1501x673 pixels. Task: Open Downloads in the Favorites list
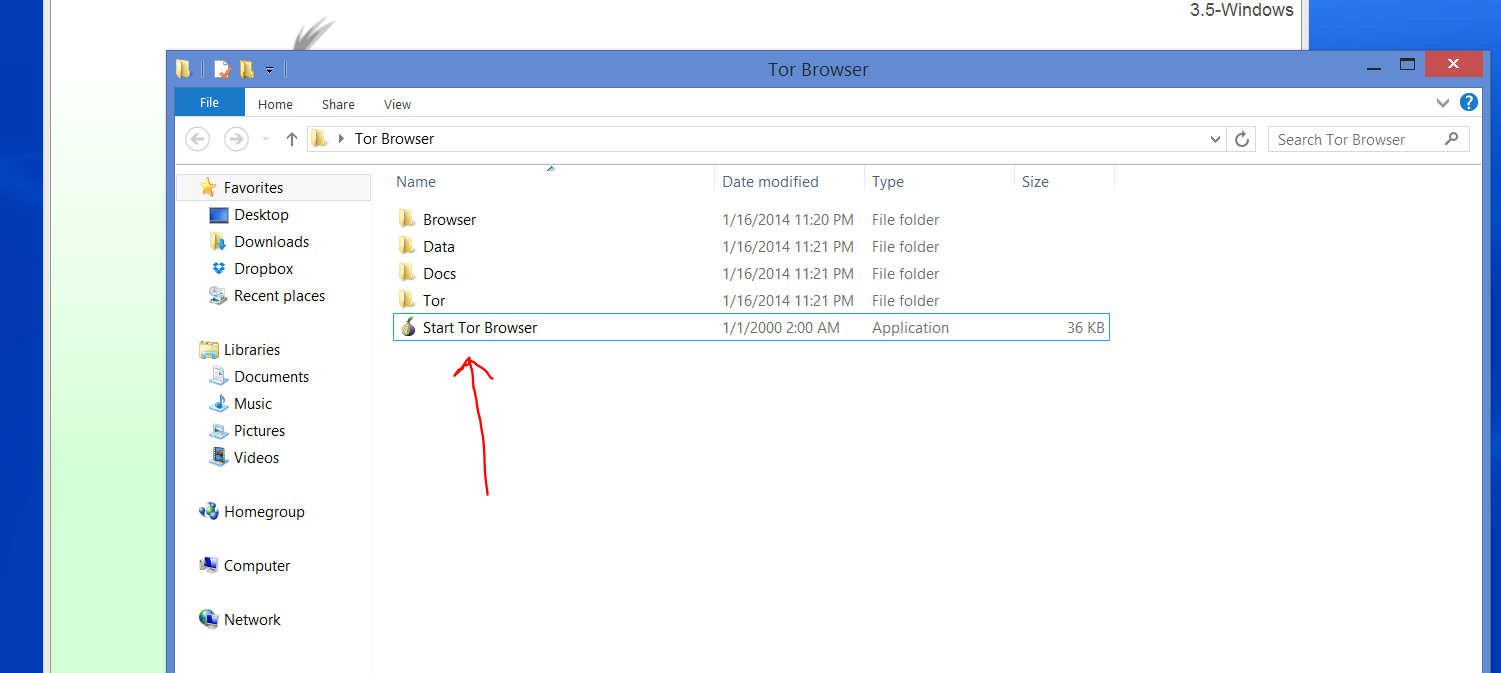(271, 242)
